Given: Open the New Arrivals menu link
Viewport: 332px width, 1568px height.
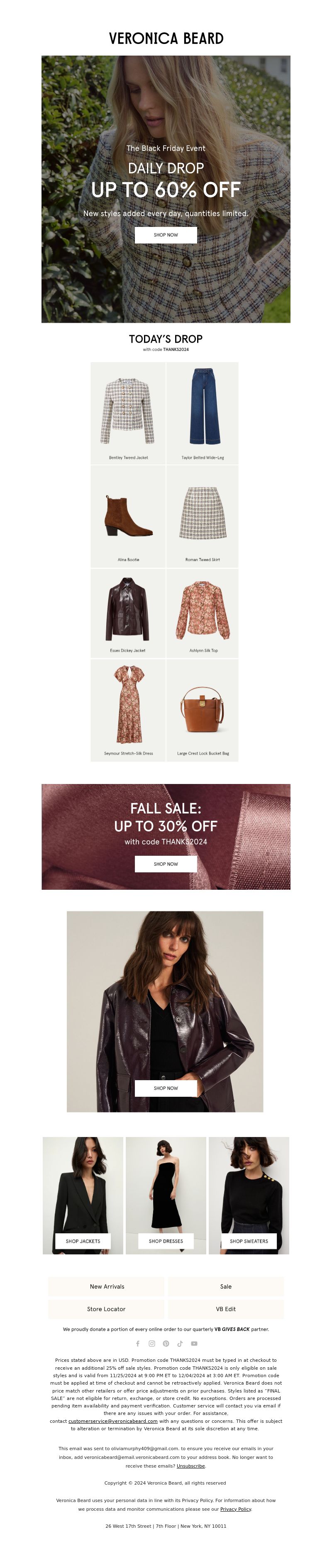Looking at the screenshot, I should pyautogui.click(x=106, y=1287).
